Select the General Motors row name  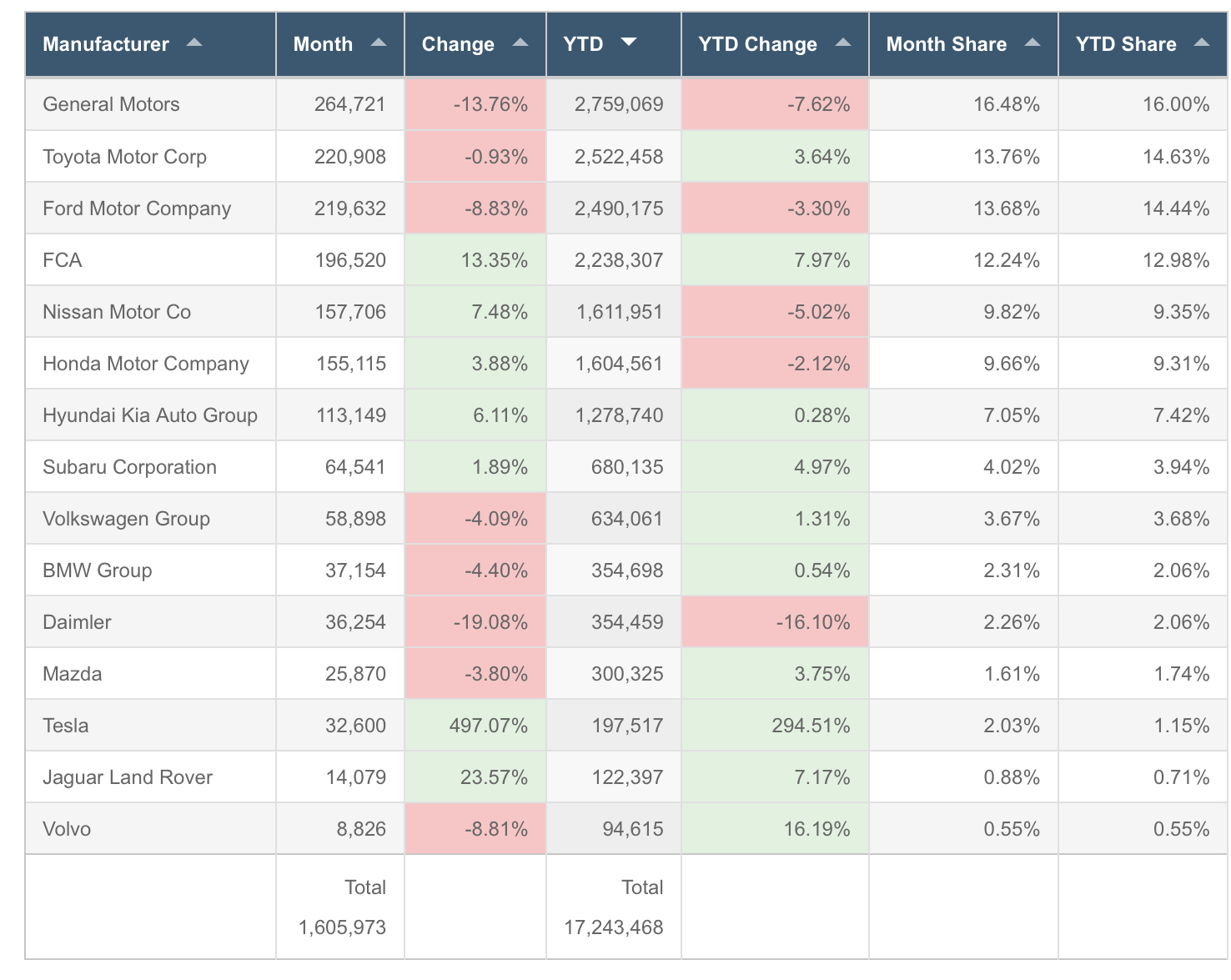111,104
